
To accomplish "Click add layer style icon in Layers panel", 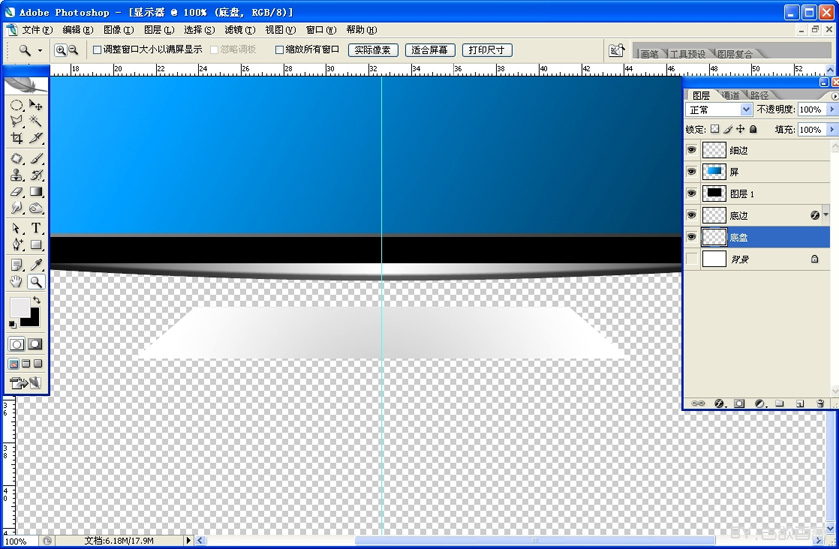I will (720, 403).
